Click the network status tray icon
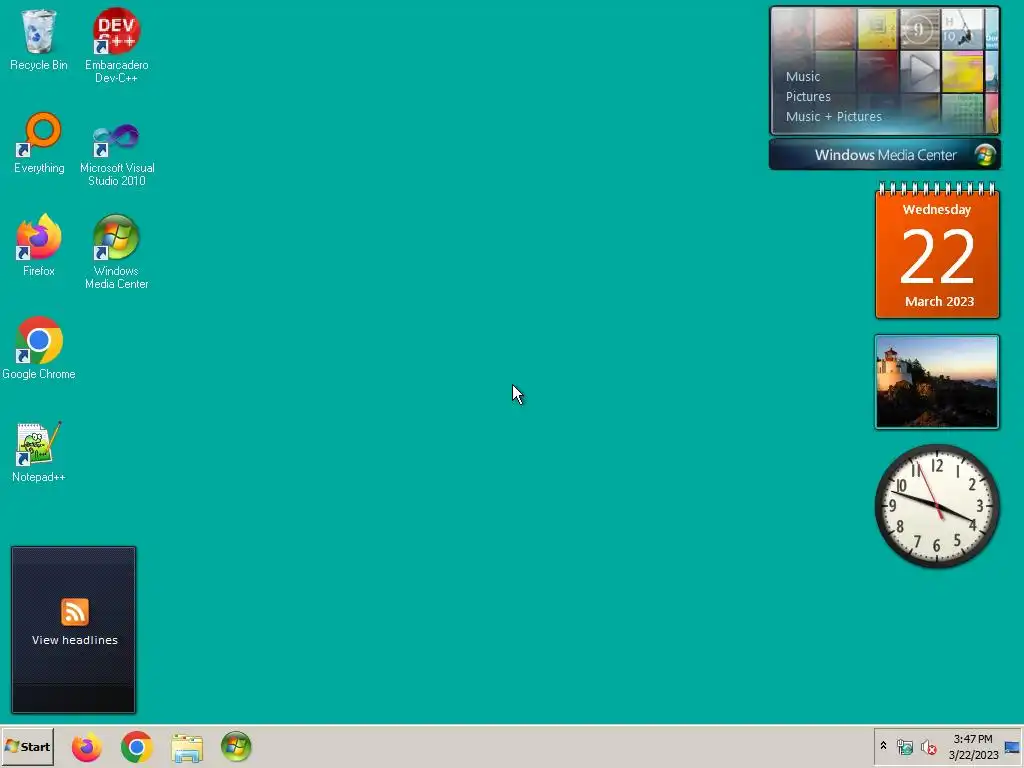Image resolution: width=1024 pixels, height=768 pixels. pyautogui.click(x=904, y=747)
